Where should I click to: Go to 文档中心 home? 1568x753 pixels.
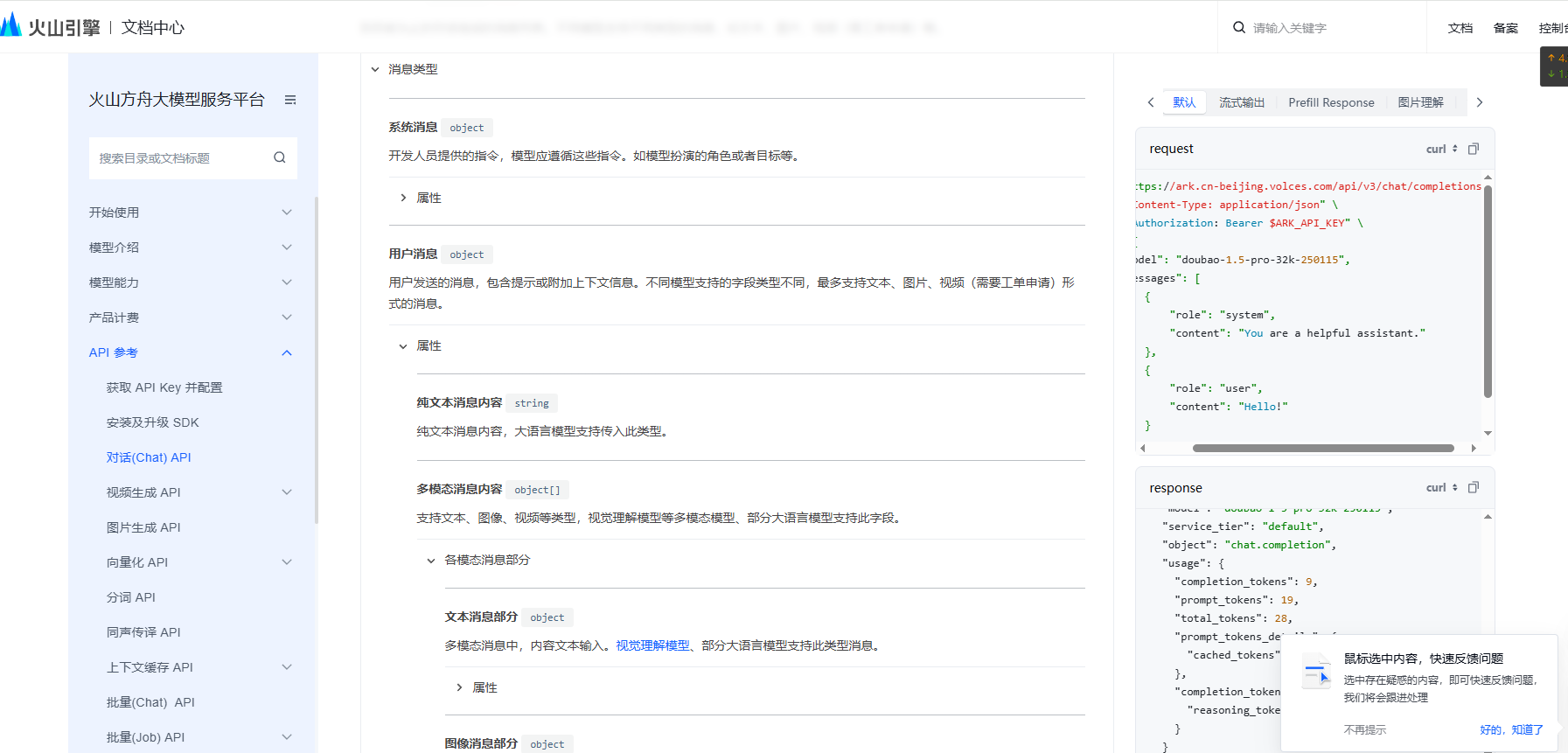(153, 27)
